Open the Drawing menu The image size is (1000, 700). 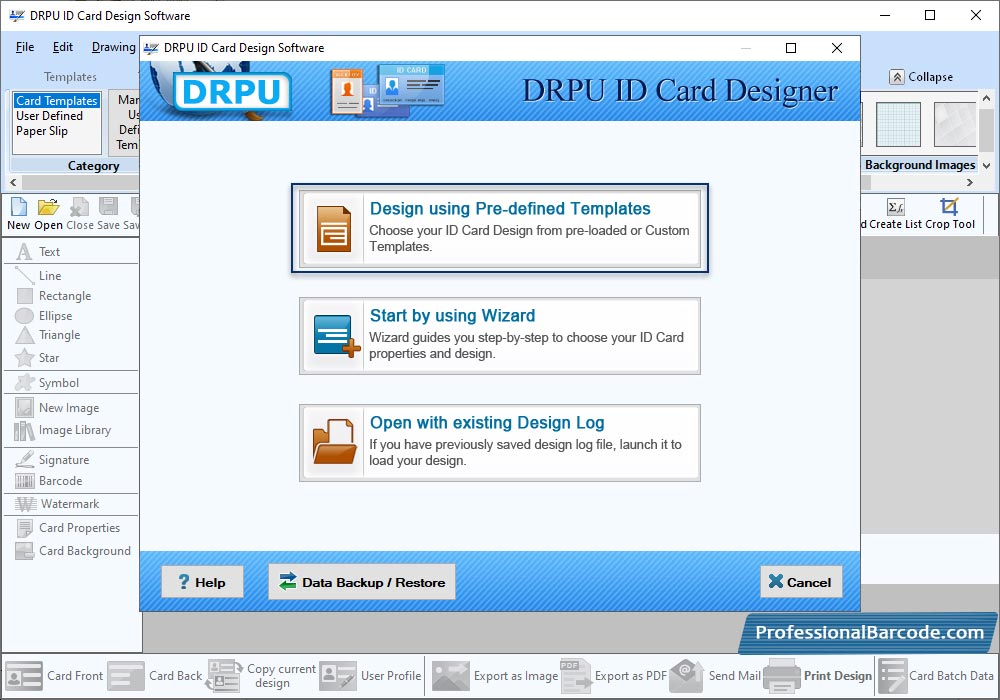(114, 47)
